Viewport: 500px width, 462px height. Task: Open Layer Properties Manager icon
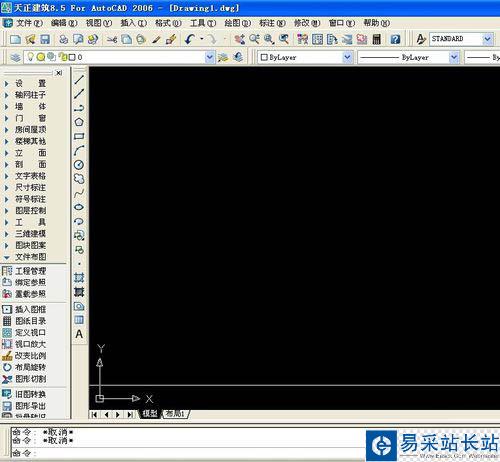click(15, 57)
